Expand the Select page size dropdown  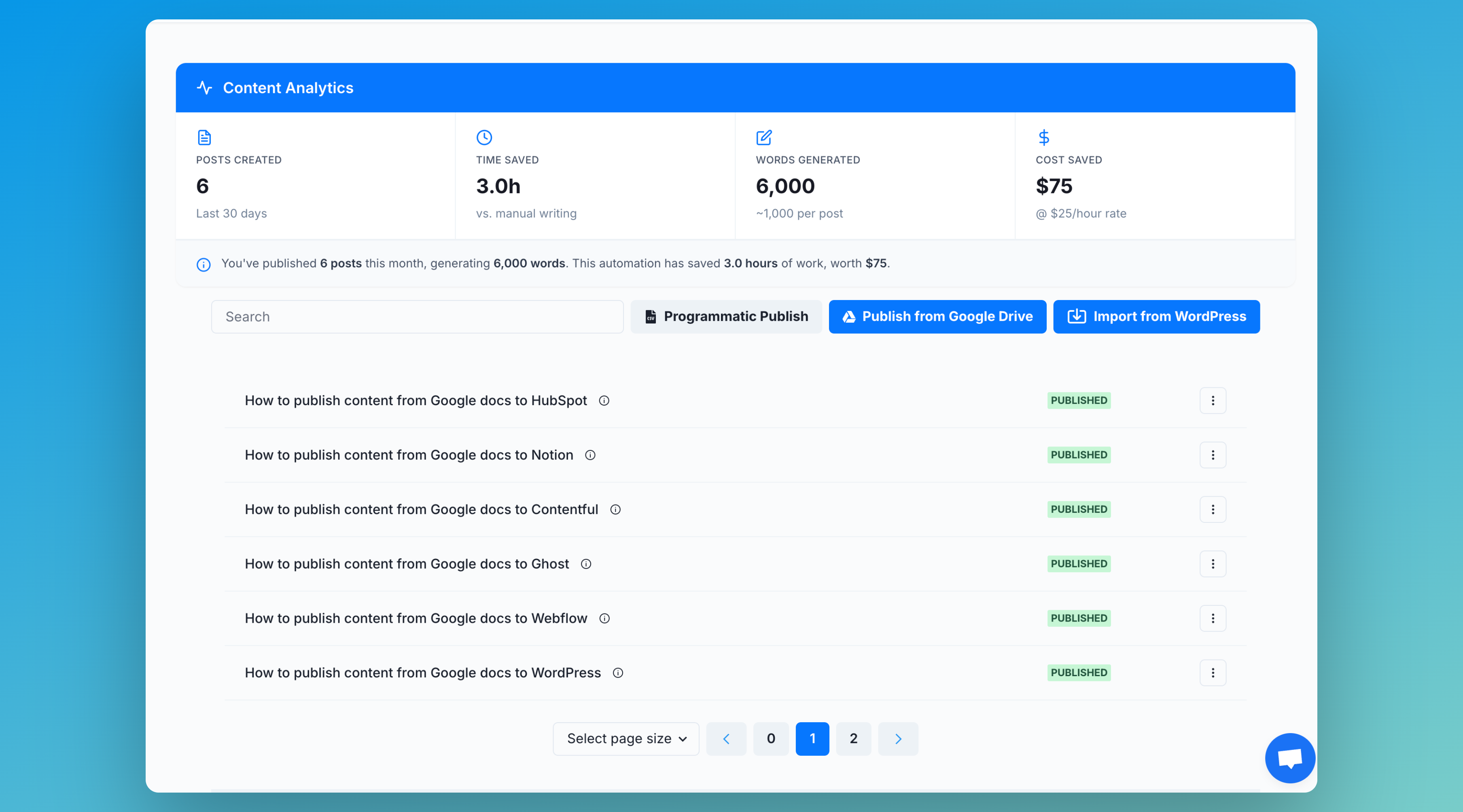[x=626, y=738]
